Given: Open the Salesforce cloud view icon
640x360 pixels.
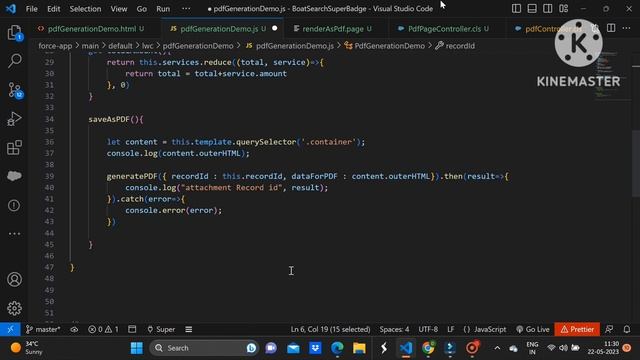Looking at the screenshot, I should (x=14, y=176).
